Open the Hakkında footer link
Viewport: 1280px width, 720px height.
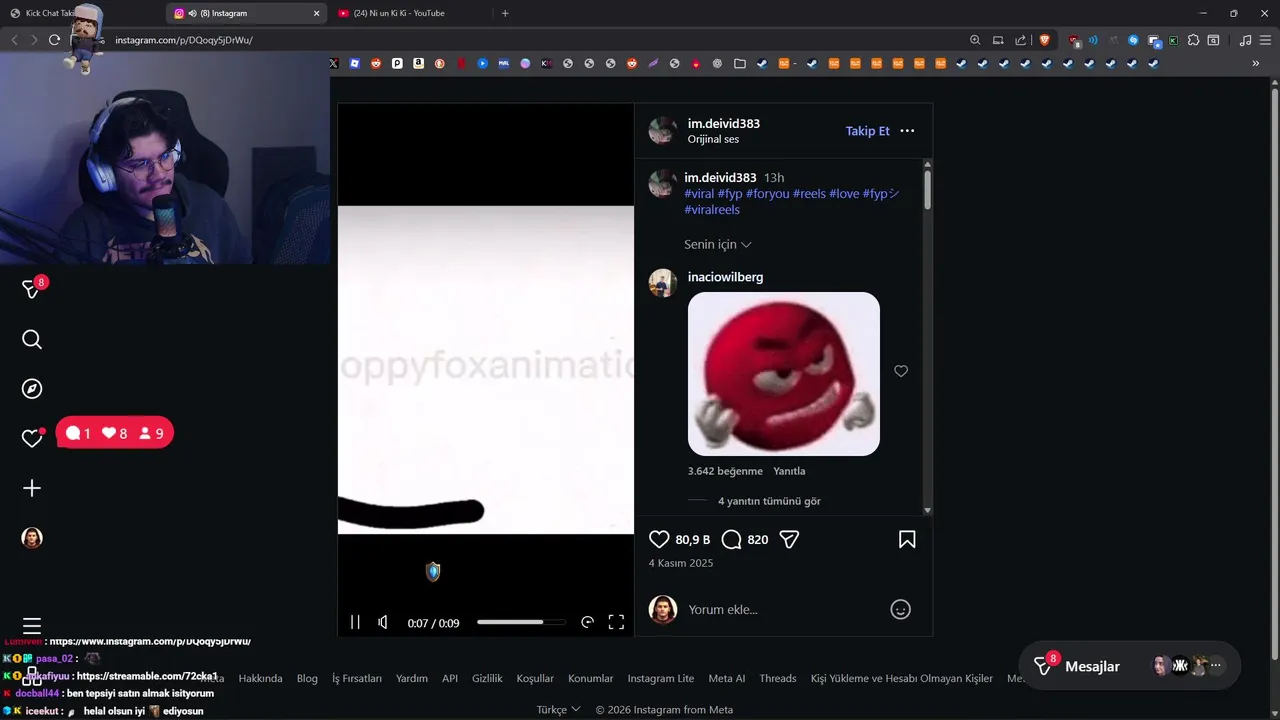(260, 678)
